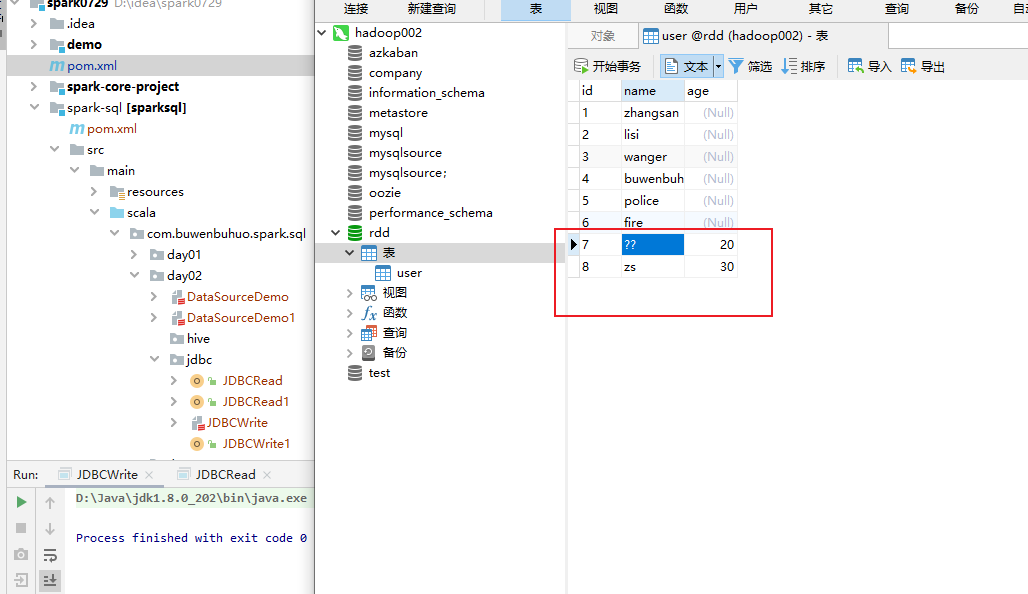1028x594 pixels.
Task: Expand the 函数 functions node
Action: [x=349, y=313]
